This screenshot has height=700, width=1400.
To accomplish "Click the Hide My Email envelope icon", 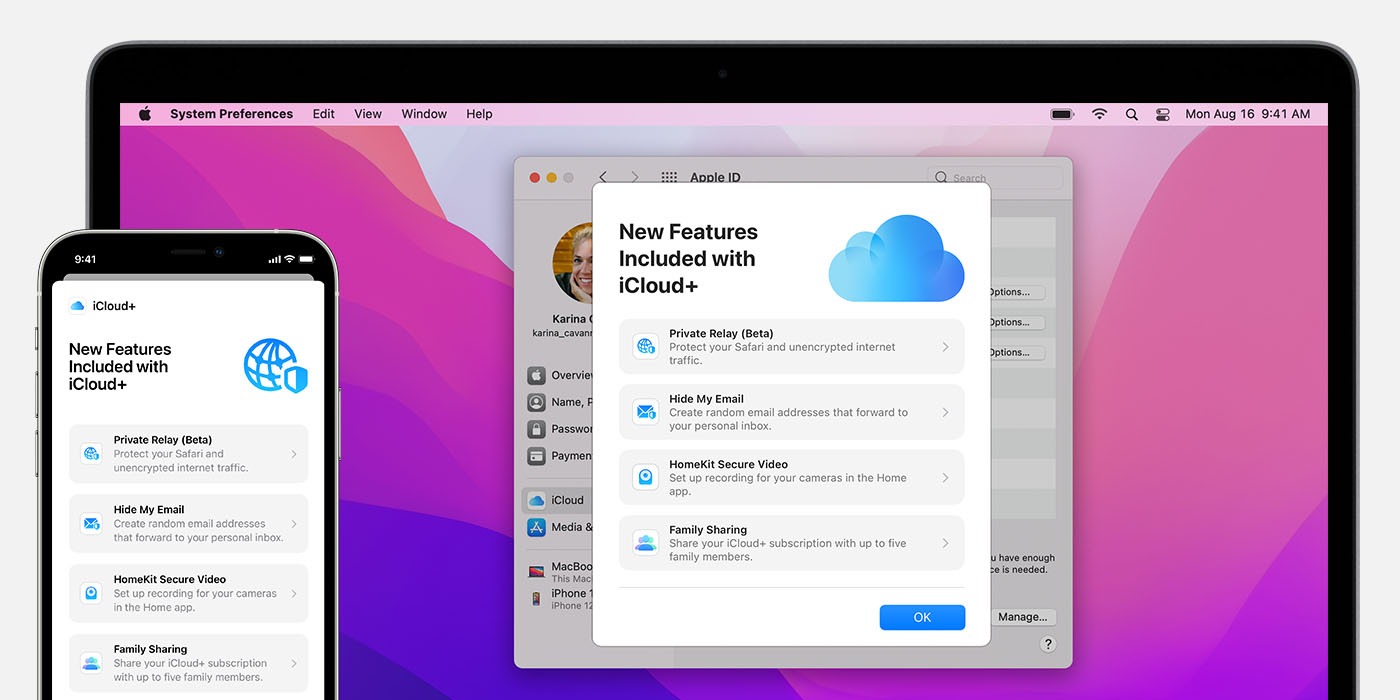I will coord(645,411).
